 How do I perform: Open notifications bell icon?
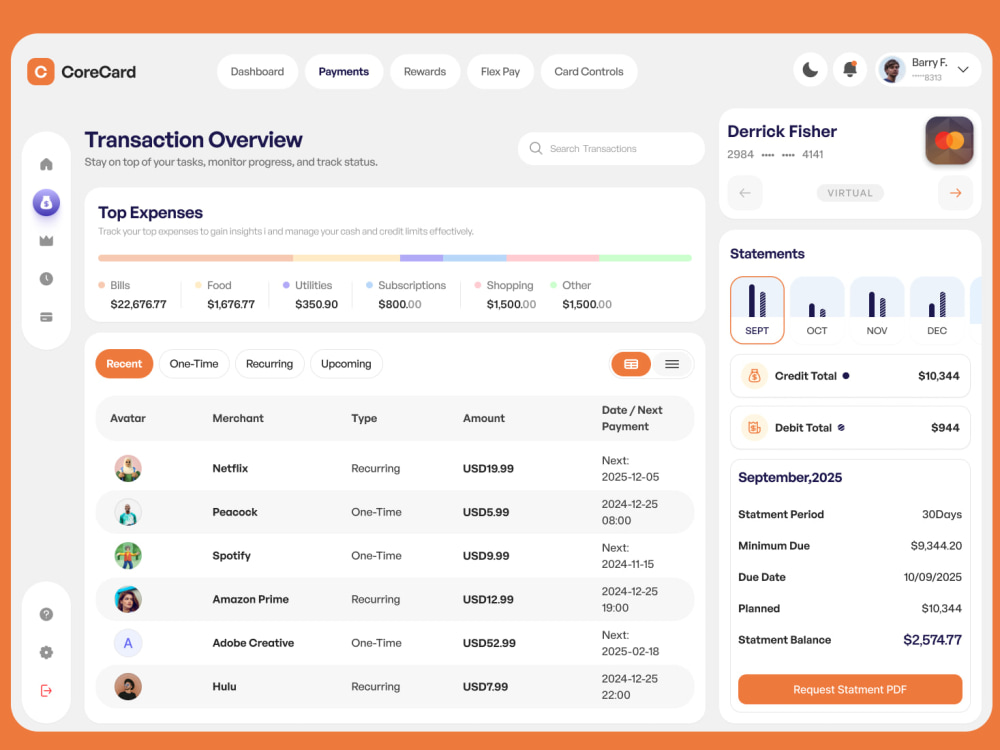[x=849, y=70]
